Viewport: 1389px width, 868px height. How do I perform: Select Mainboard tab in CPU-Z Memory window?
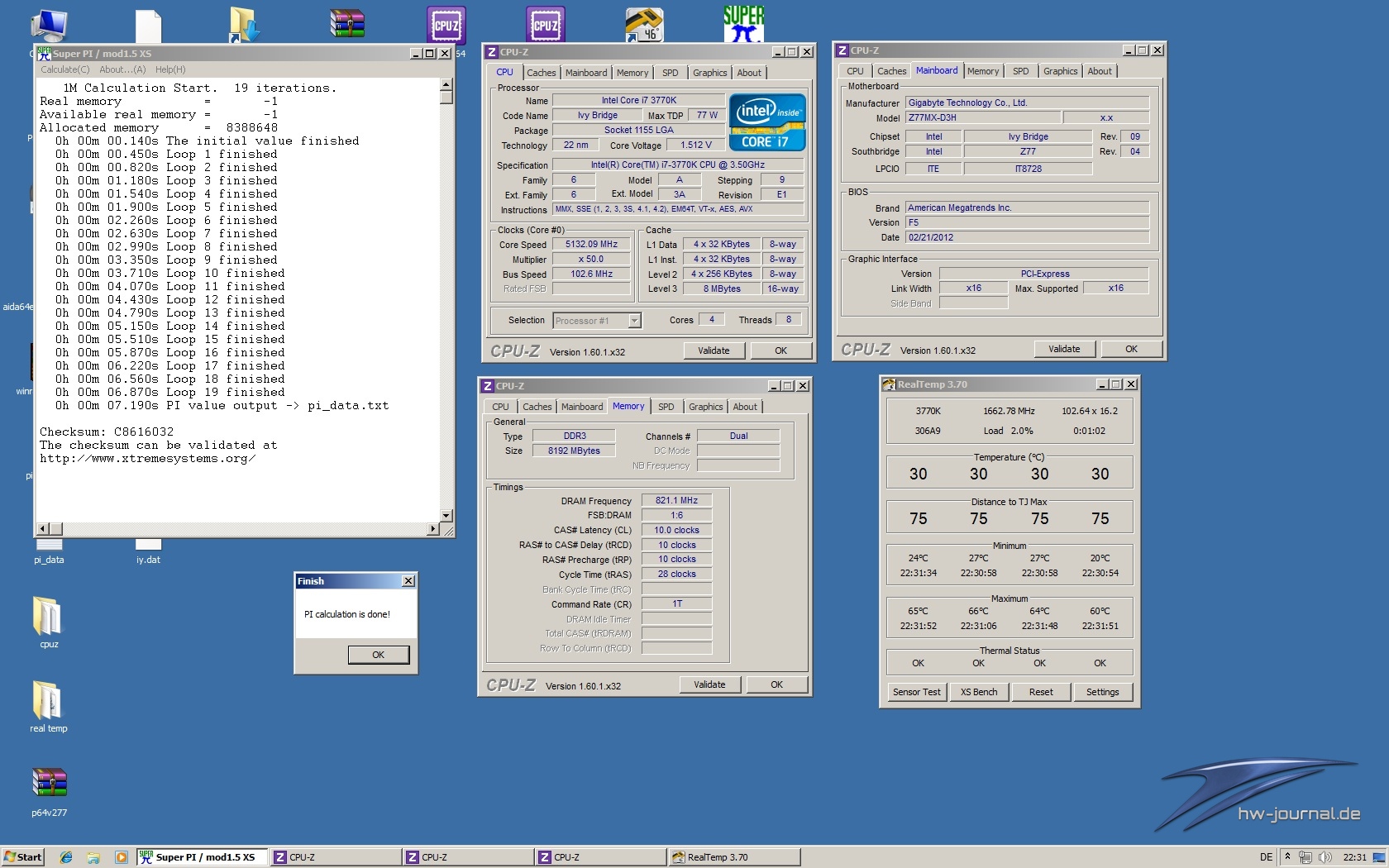pos(582,407)
